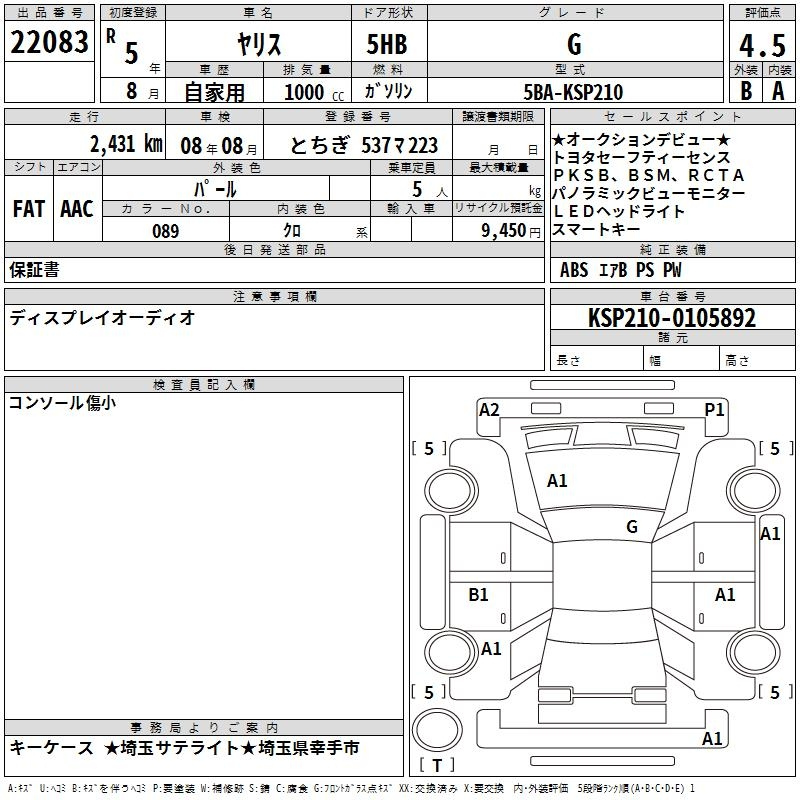Select inspector note コンソール傷小
Screen dimensions: 800x800
63,403
